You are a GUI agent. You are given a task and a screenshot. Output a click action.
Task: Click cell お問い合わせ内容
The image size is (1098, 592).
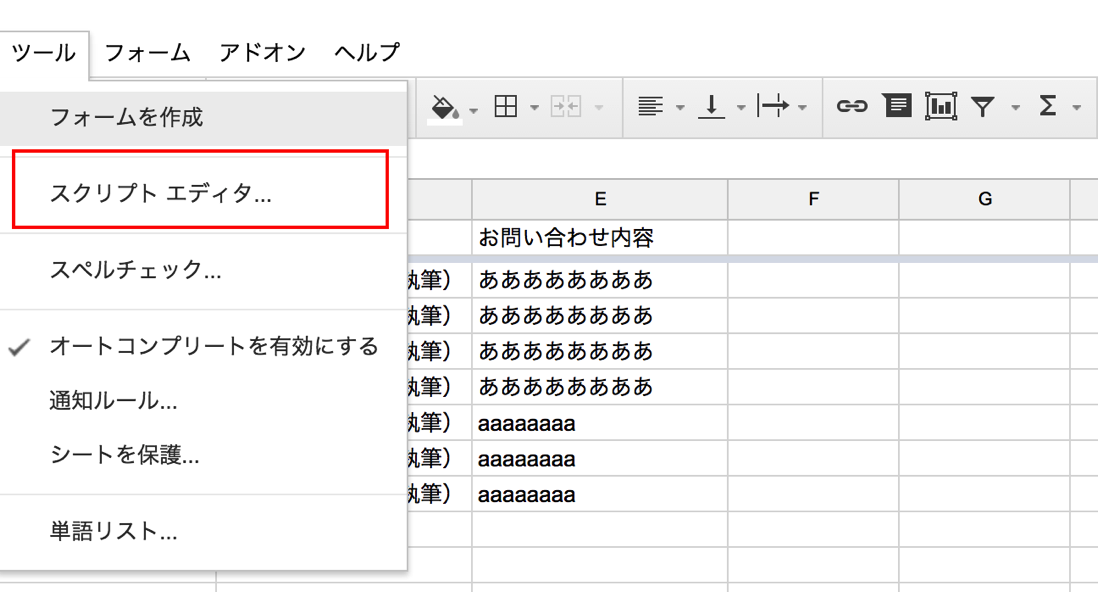(x=600, y=238)
